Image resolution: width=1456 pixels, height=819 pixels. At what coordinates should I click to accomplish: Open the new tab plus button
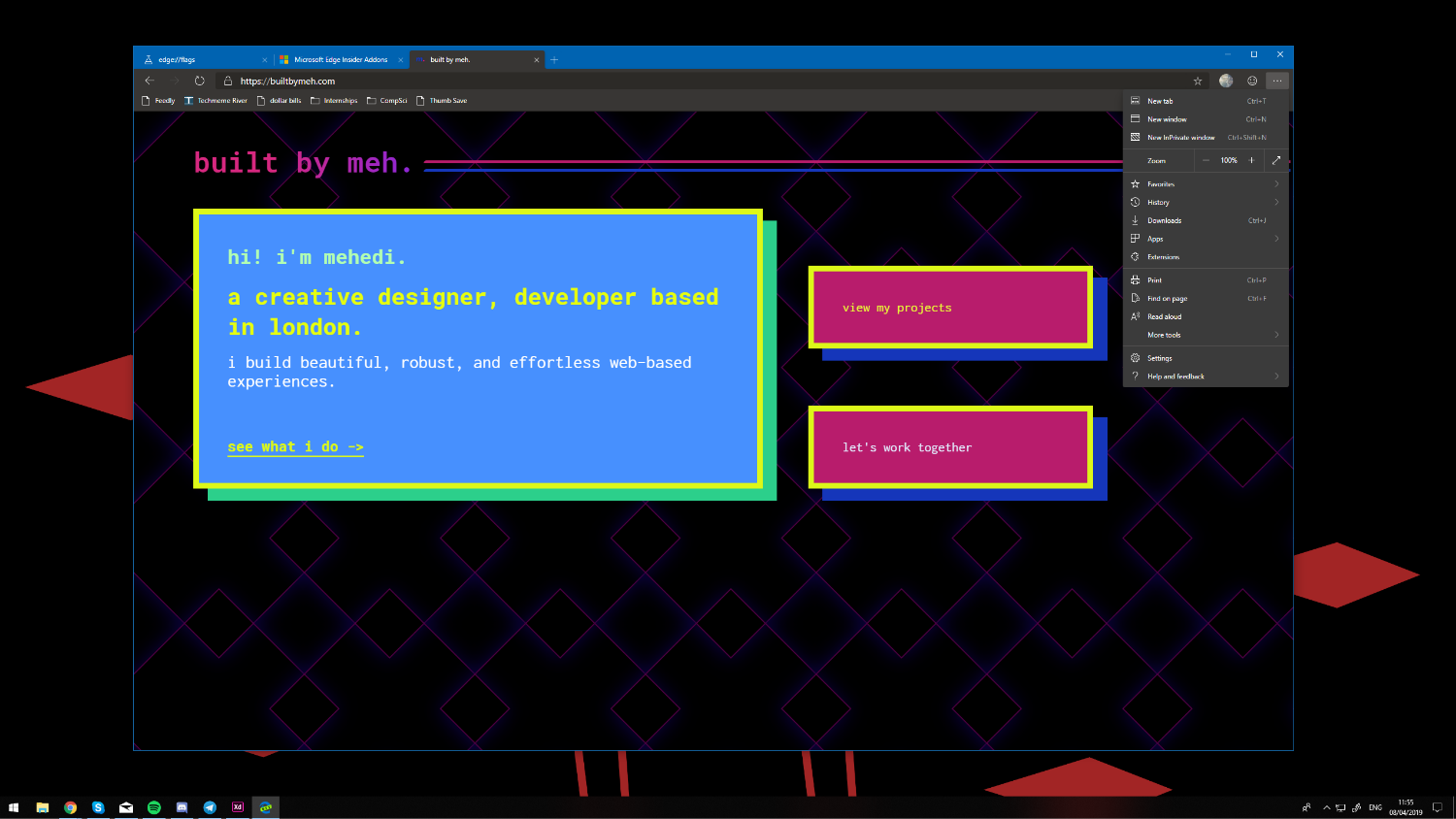point(554,59)
